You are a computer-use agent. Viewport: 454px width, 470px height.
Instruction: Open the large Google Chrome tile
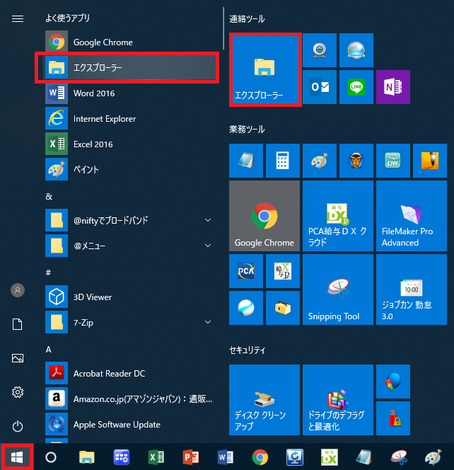click(x=264, y=216)
